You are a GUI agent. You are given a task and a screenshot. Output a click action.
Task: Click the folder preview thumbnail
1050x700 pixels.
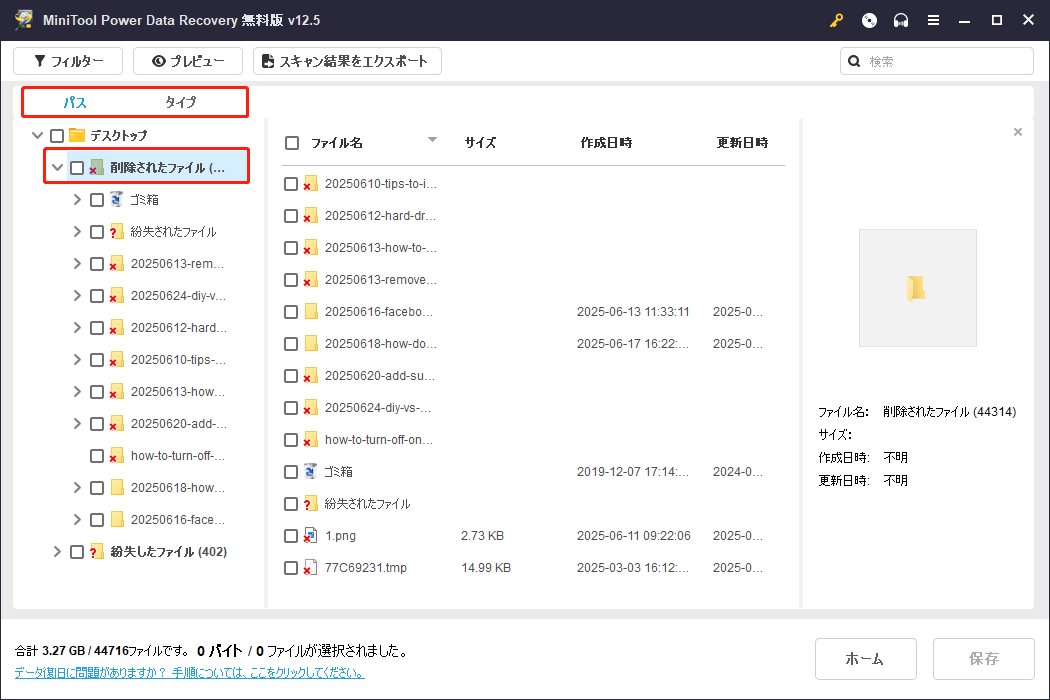917,288
